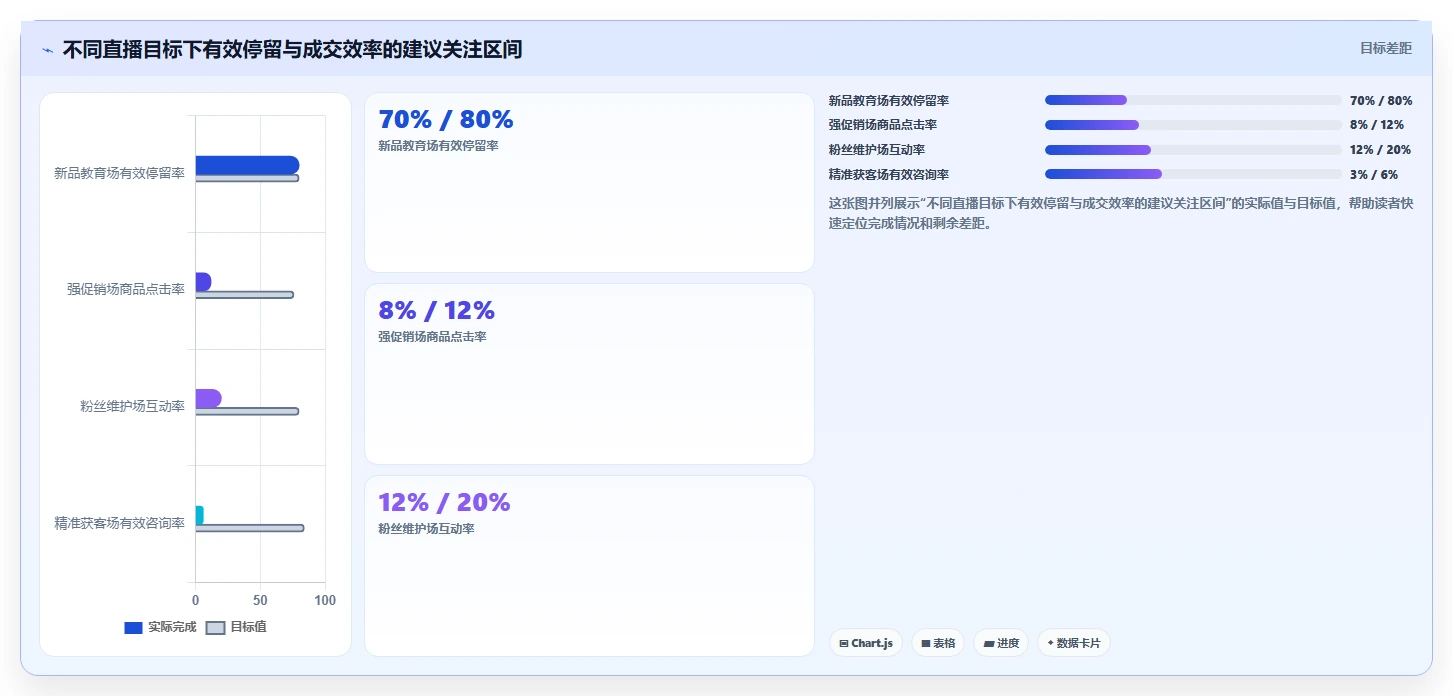The image size is (1453, 696).
Task: Click progress list label 精准获客场有效咨询率
Action: pos(889,175)
